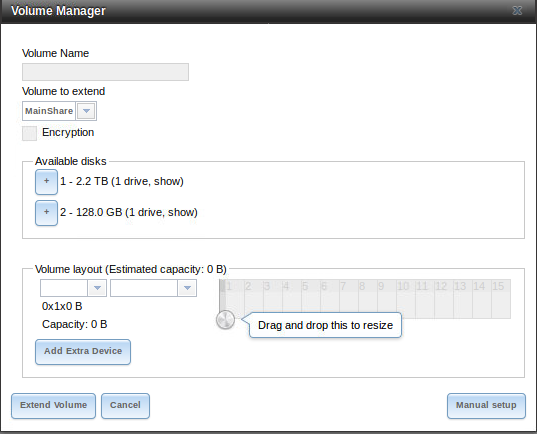
Task: Select column 1 in the disk layout grid
Action: [x=235, y=299]
